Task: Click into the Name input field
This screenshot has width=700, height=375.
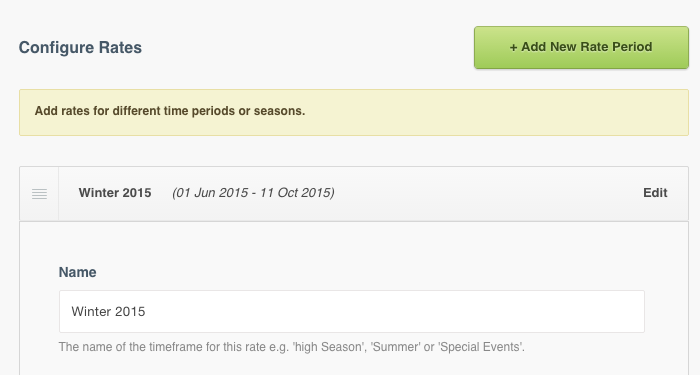Action: tap(352, 312)
